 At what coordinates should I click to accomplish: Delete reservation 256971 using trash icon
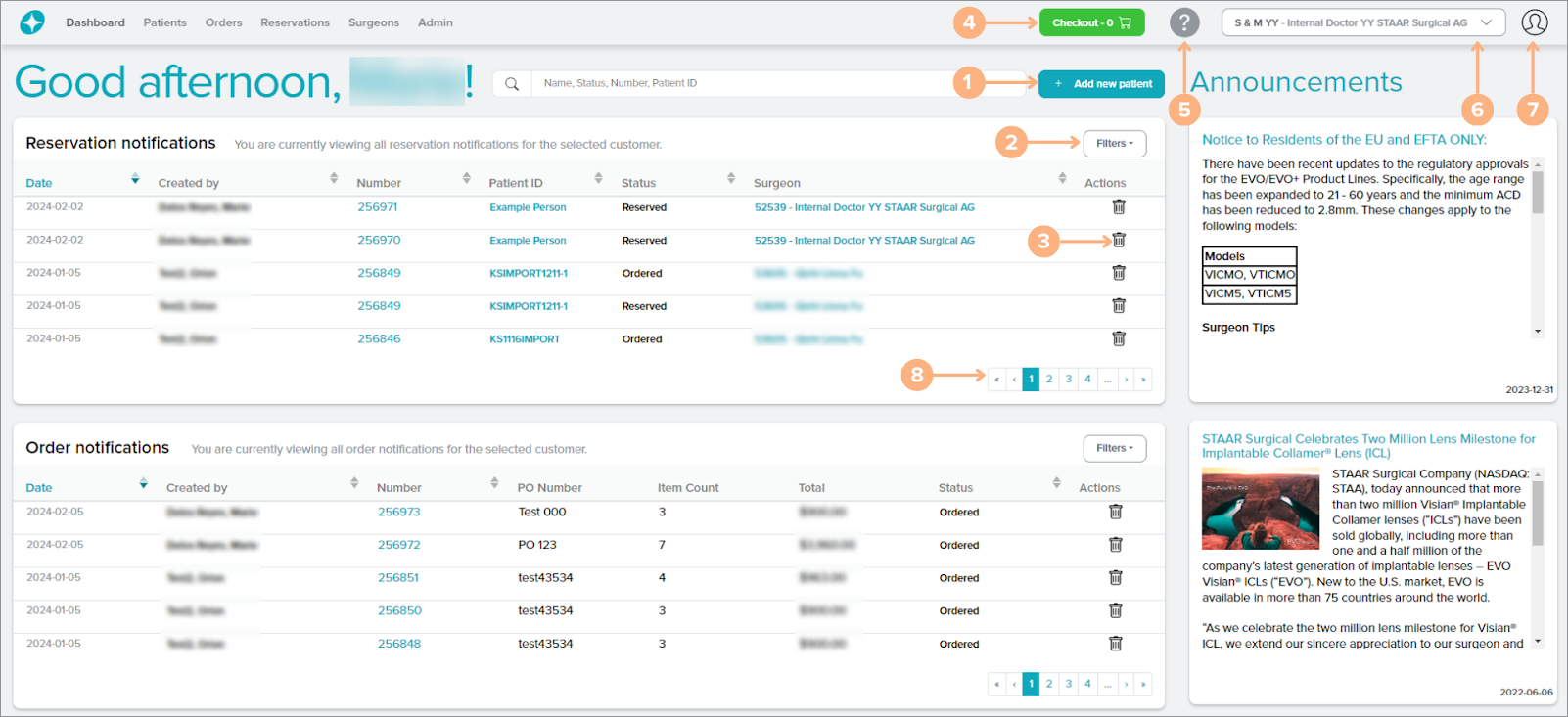tap(1119, 207)
